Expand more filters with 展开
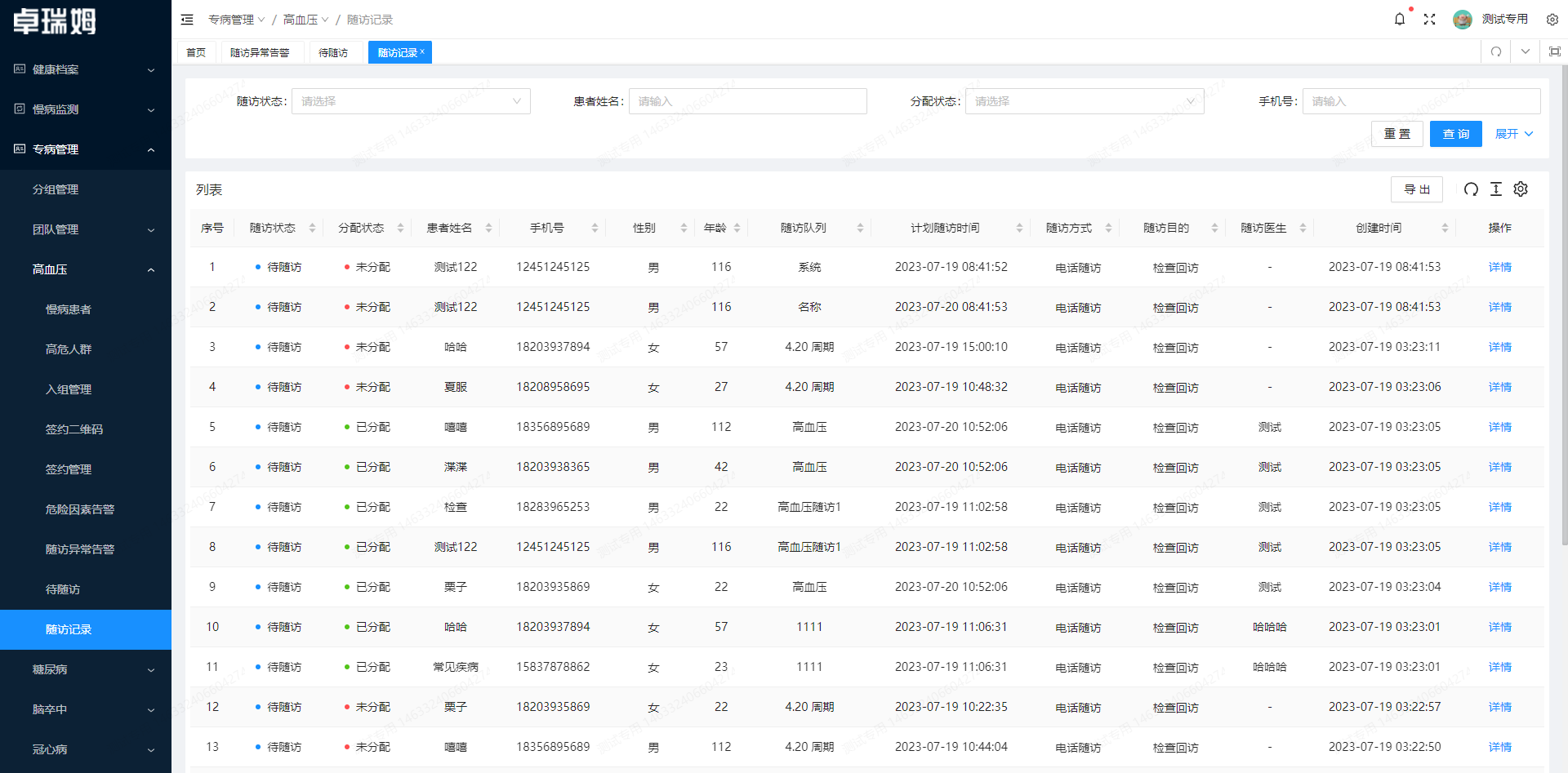This screenshot has height=773, width=1568. pos(1514,134)
